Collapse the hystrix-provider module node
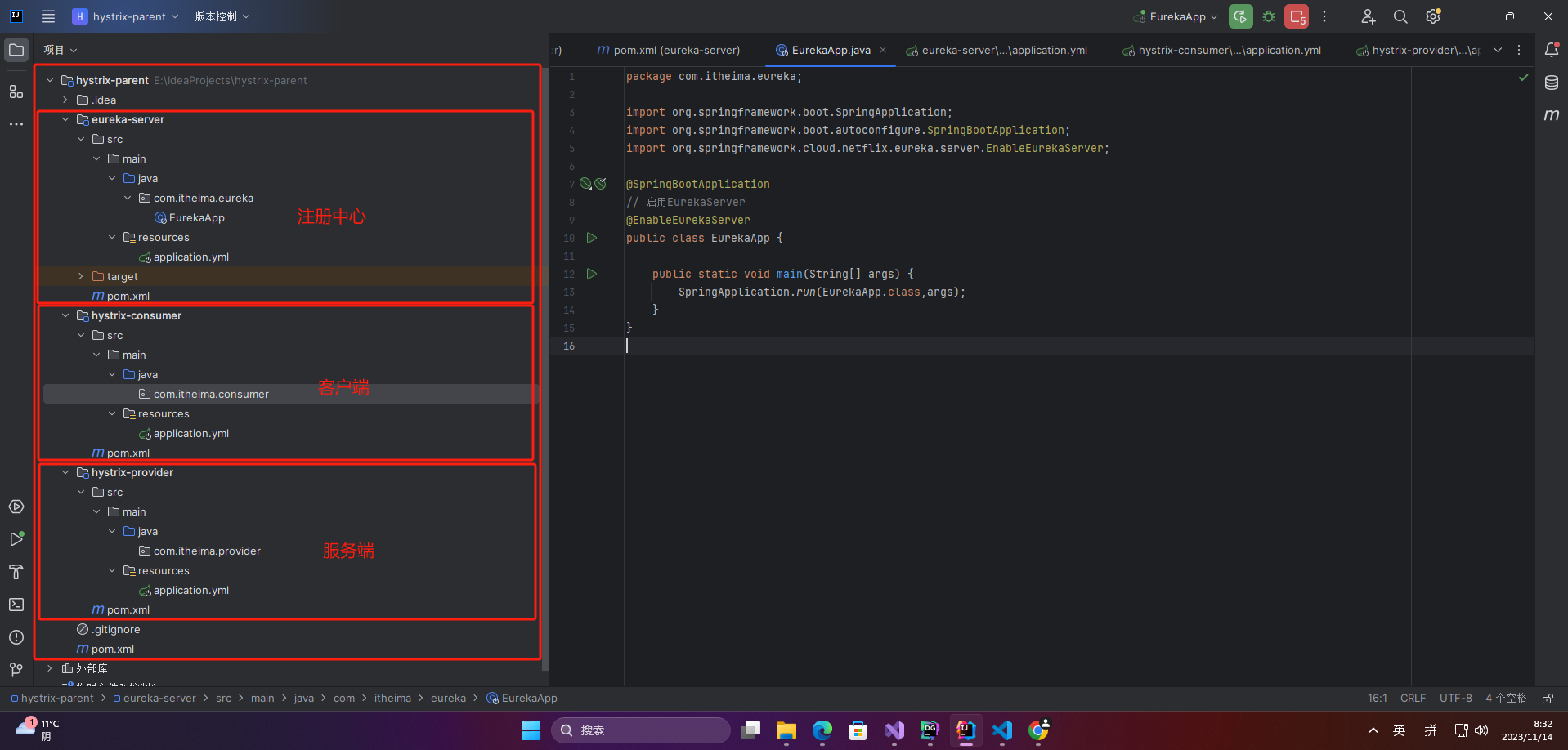 coord(65,472)
